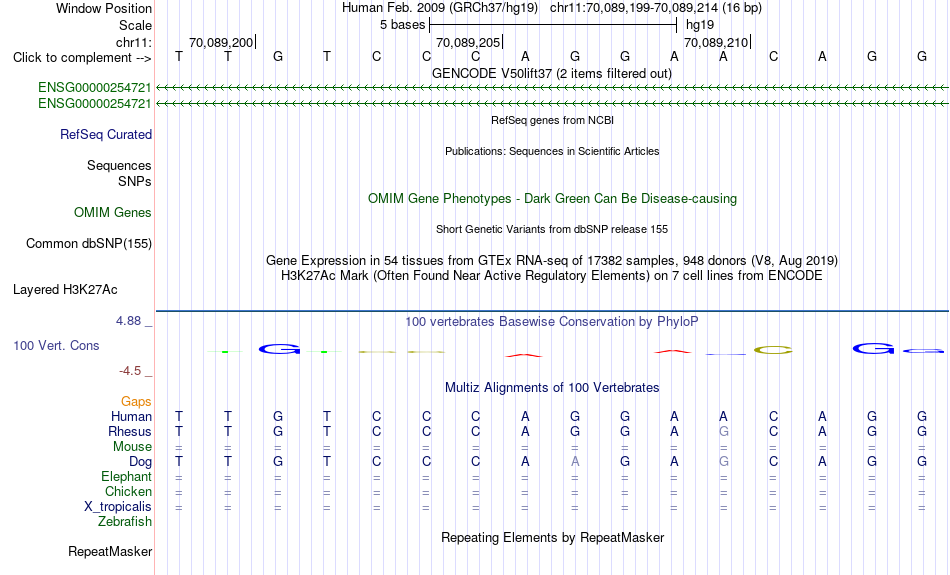Click the 'Click to complement -->' label
Viewport: 950px width, 575px height.
point(82,58)
